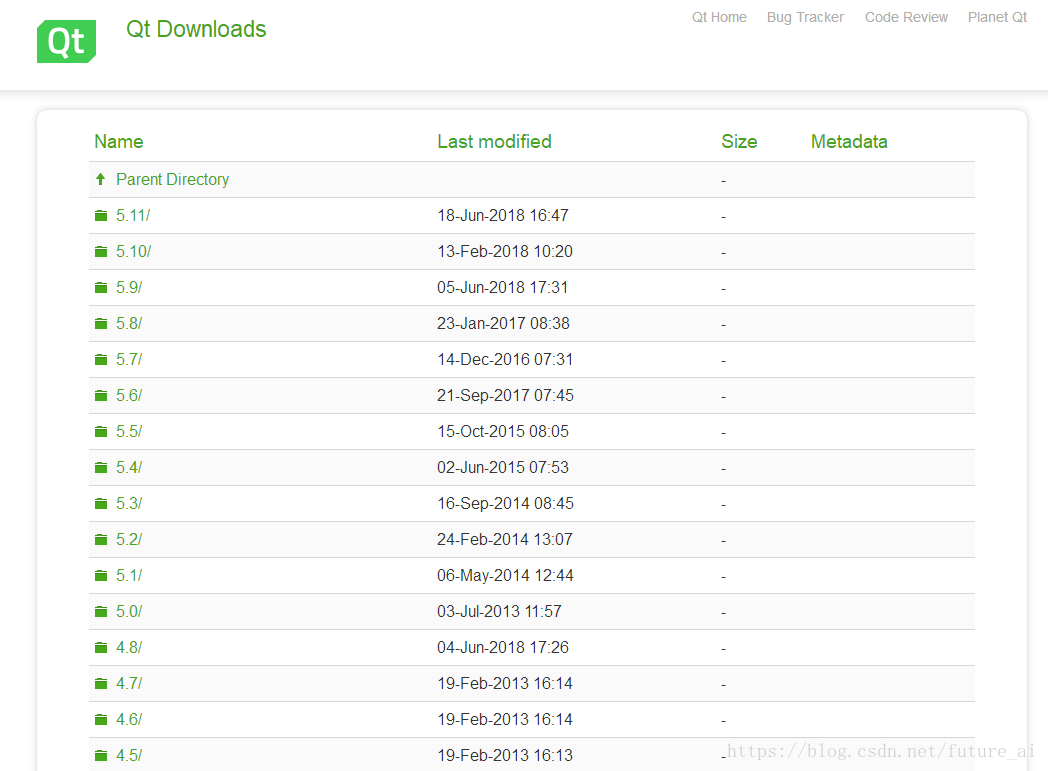
Task: Click the date 02-Jun-2015 07:53
Action: click(503, 468)
